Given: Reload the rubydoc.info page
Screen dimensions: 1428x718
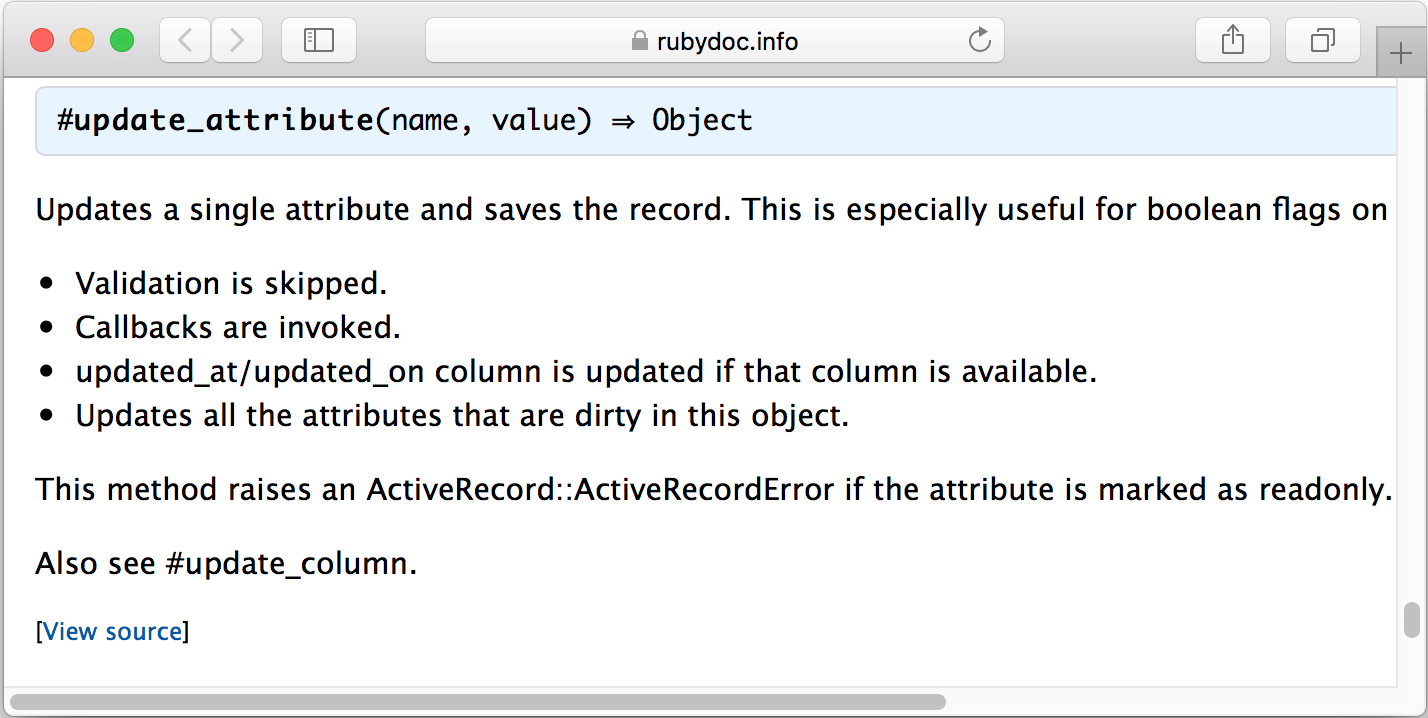Looking at the screenshot, I should tap(978, 40).
